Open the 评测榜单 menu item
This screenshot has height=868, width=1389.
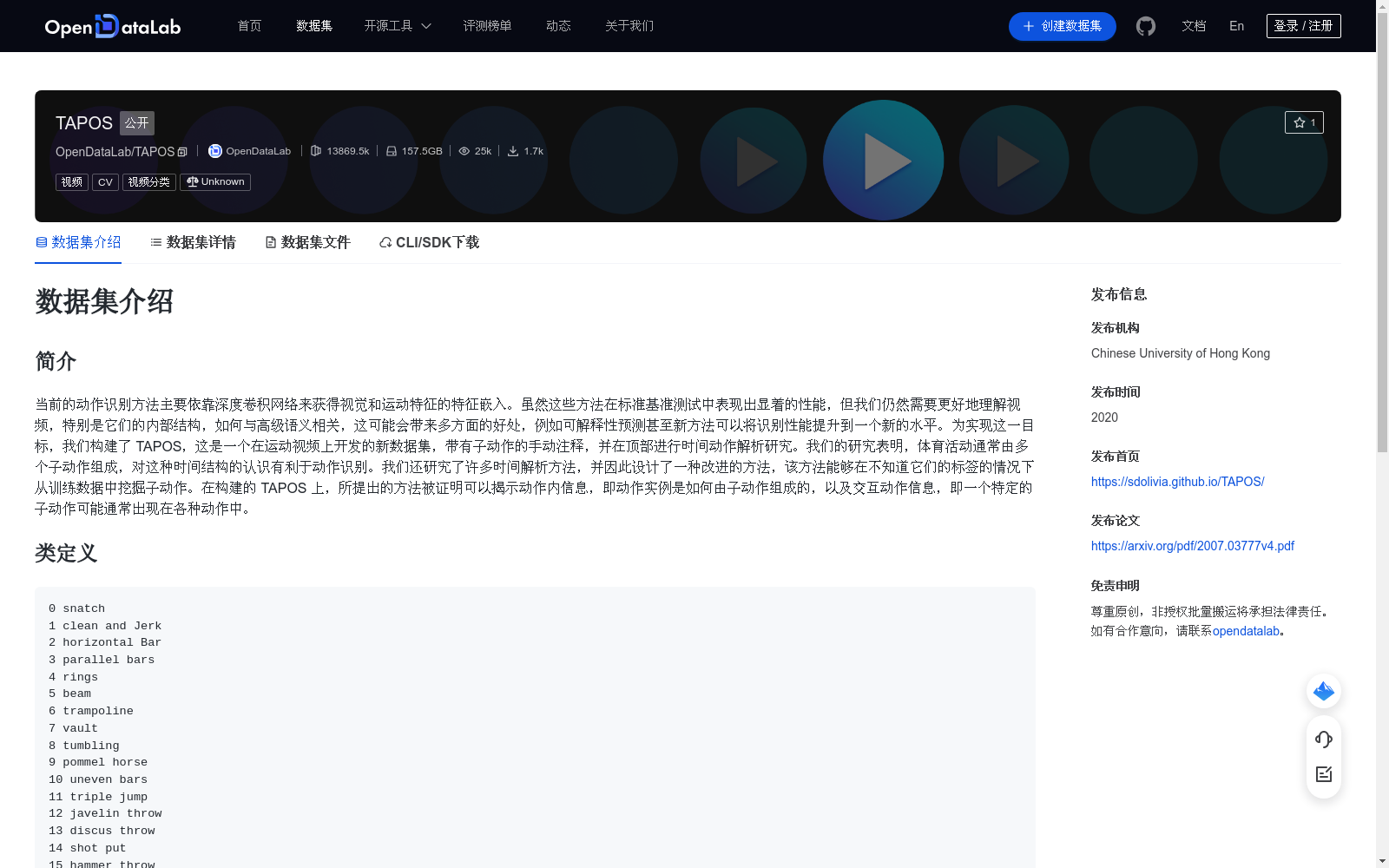click(x=488, y=26)
